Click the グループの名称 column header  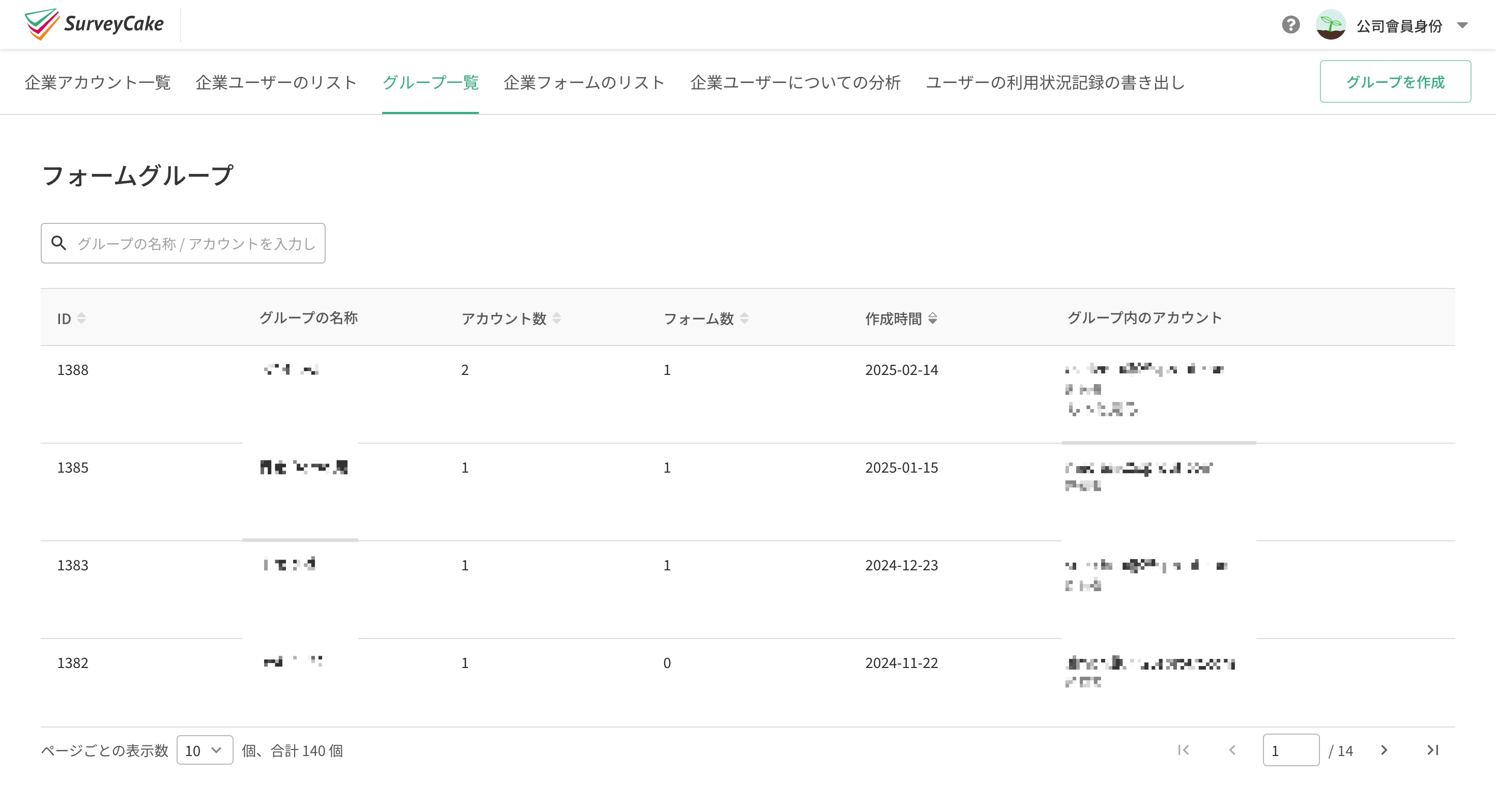point(308,317)
